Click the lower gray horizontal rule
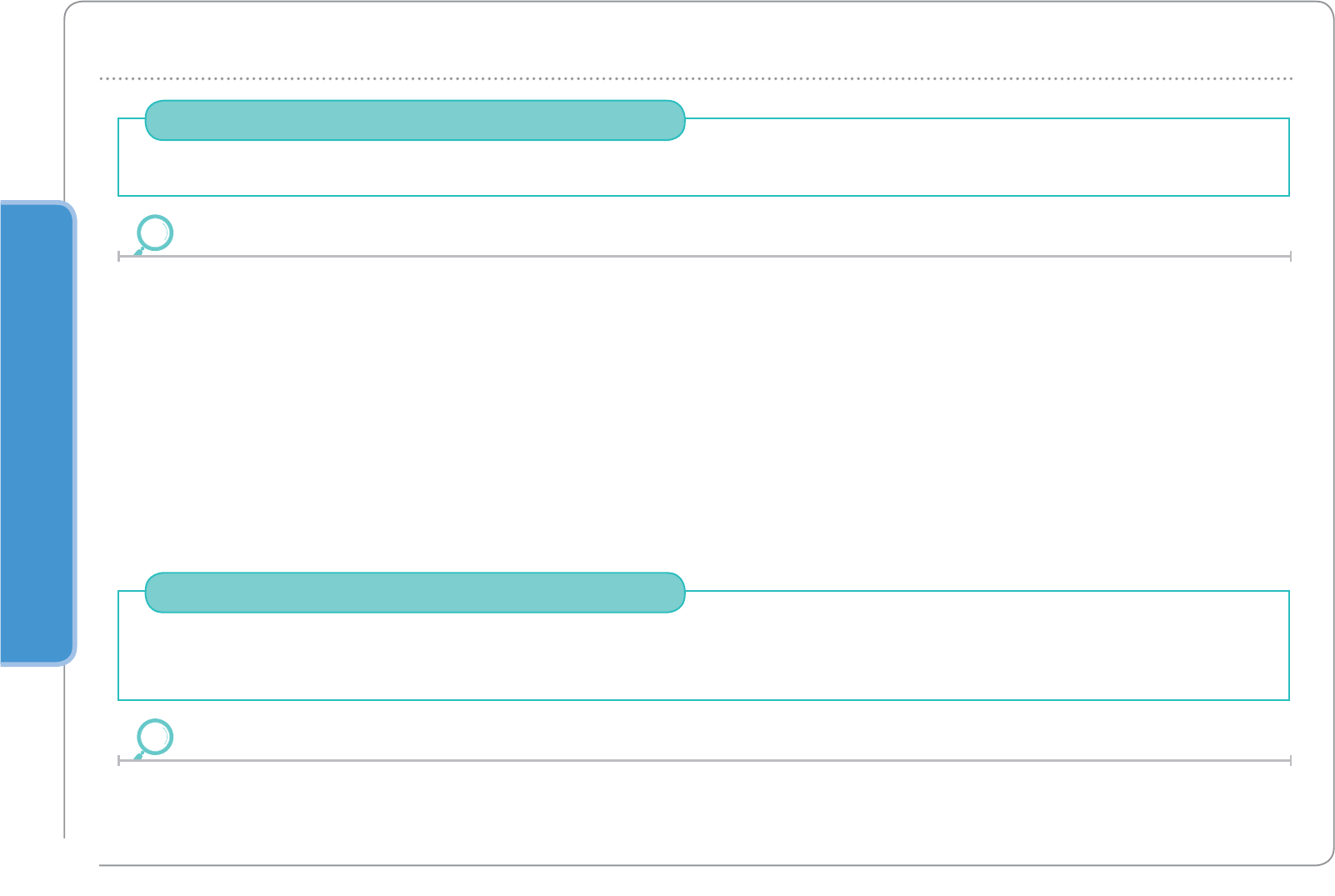 point(708,760)
